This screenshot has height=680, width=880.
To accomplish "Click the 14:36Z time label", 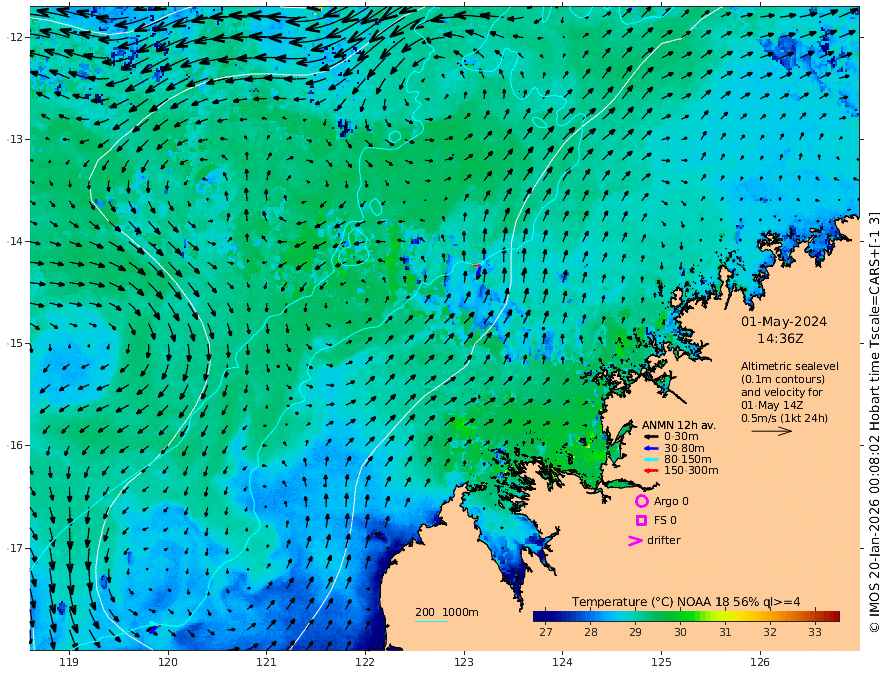I will [x=780, y=339].
